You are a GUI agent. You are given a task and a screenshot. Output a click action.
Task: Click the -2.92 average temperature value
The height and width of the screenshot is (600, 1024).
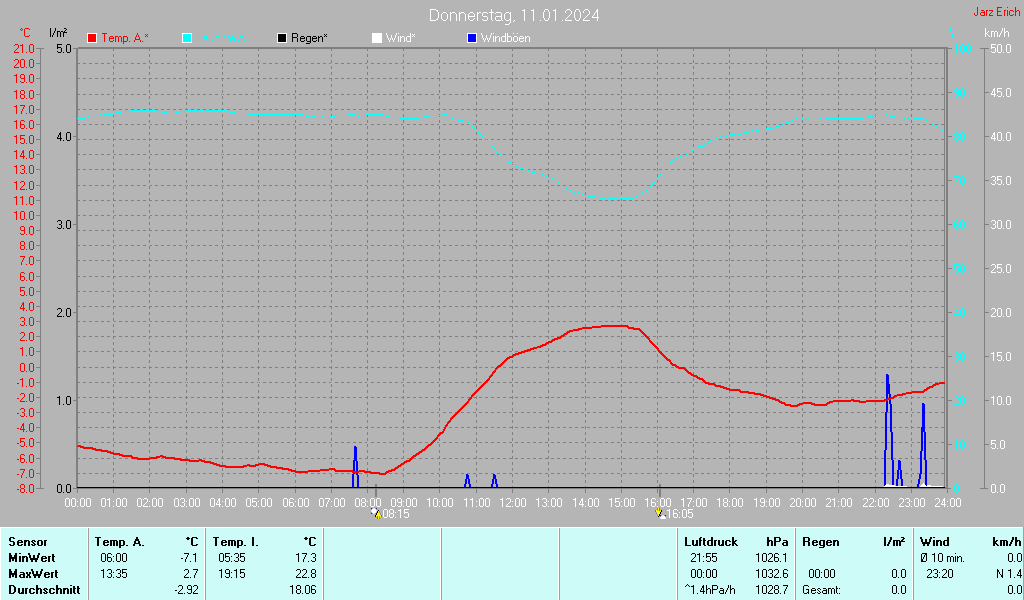click(x=185, y=590)
